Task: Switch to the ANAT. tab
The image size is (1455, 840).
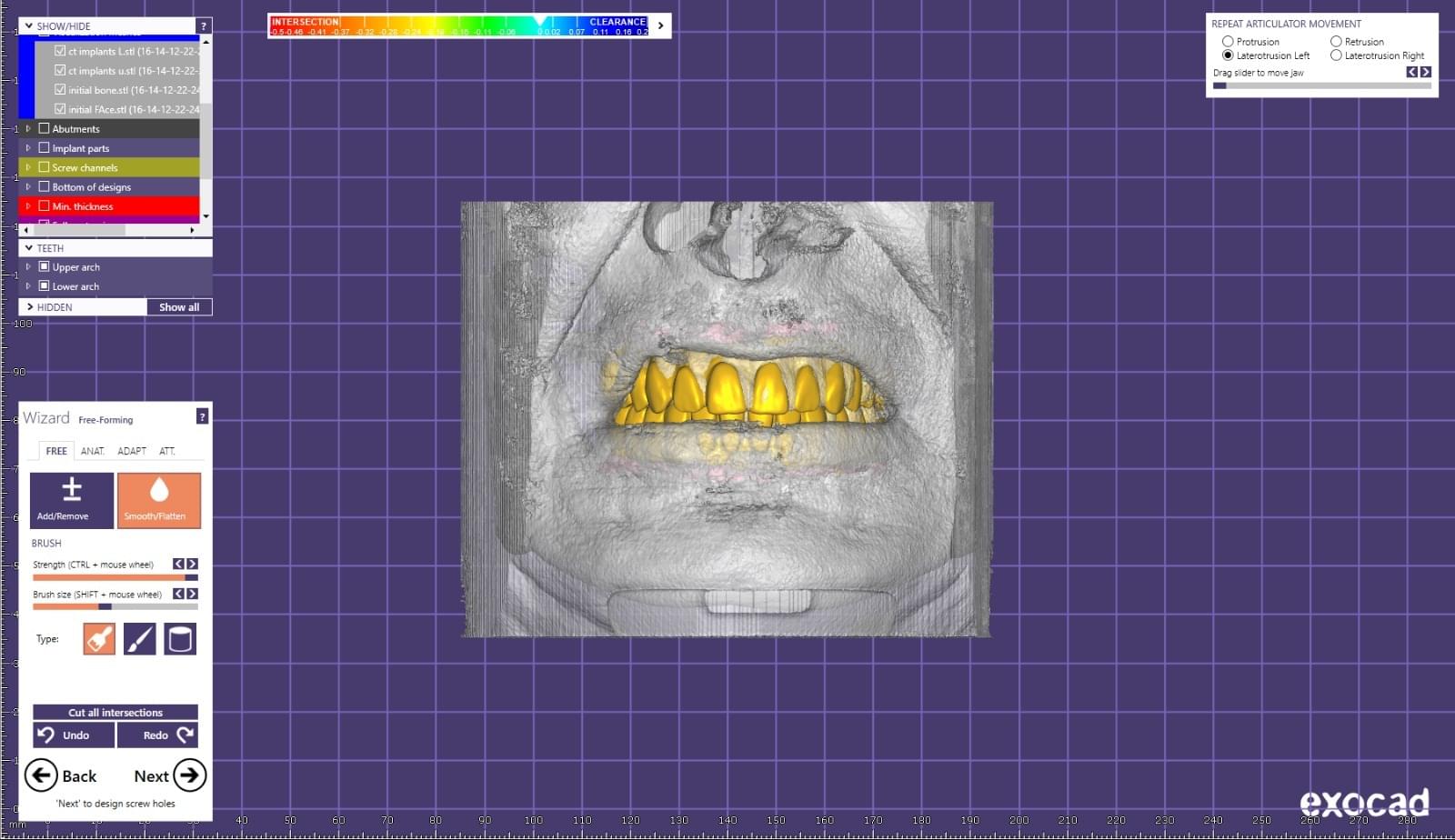Action: point(92,451)
